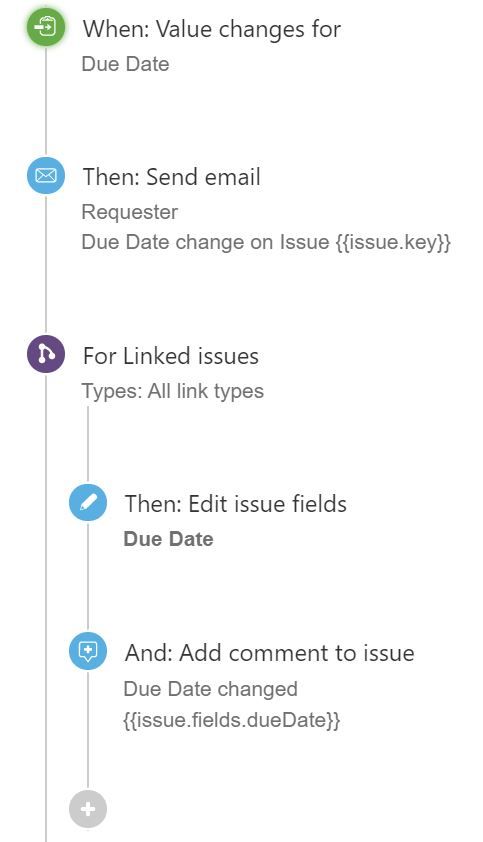Open the 'For Linked issues' branch
Viewport: 483px width, 842px height.
pyautogui.click(x=171, y=356)
